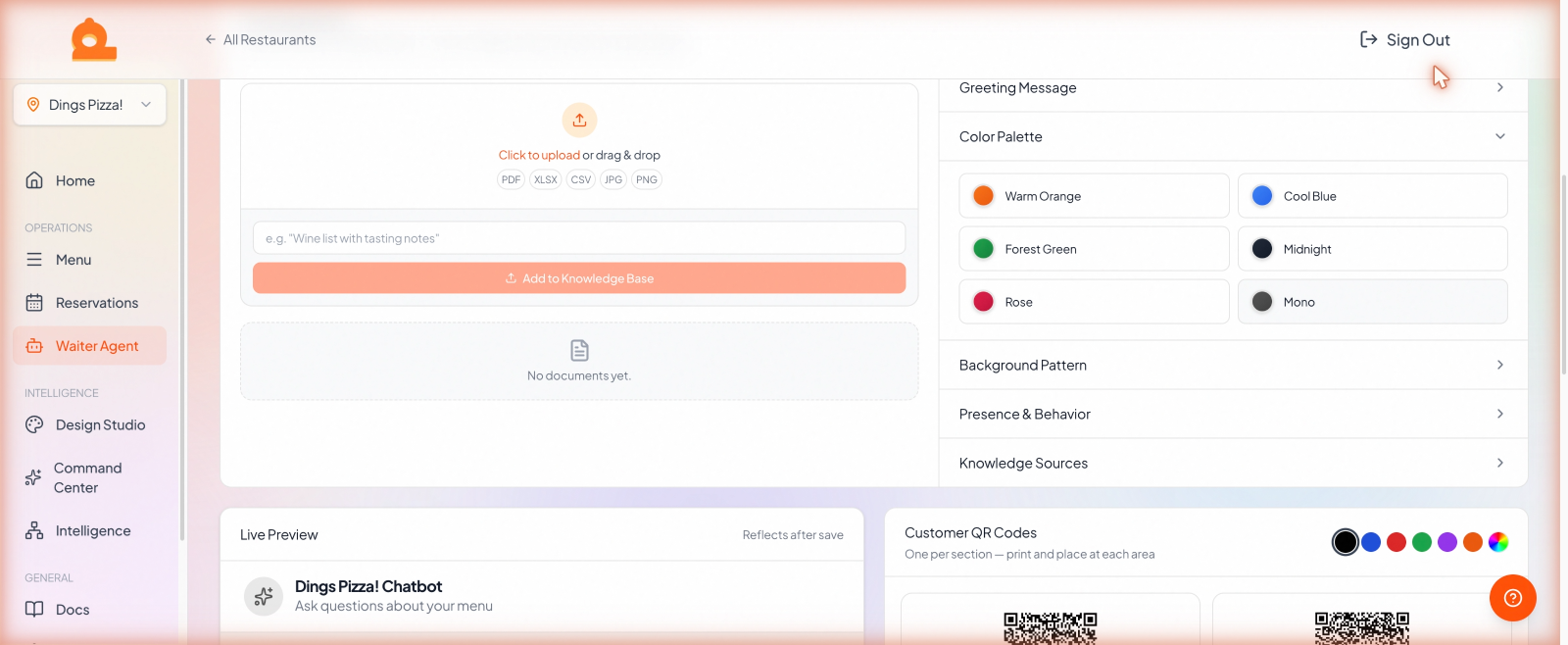Viewport: 1568px width, 645px height.
Task: Pick the blue QR code color
Action: [1371, 542]
